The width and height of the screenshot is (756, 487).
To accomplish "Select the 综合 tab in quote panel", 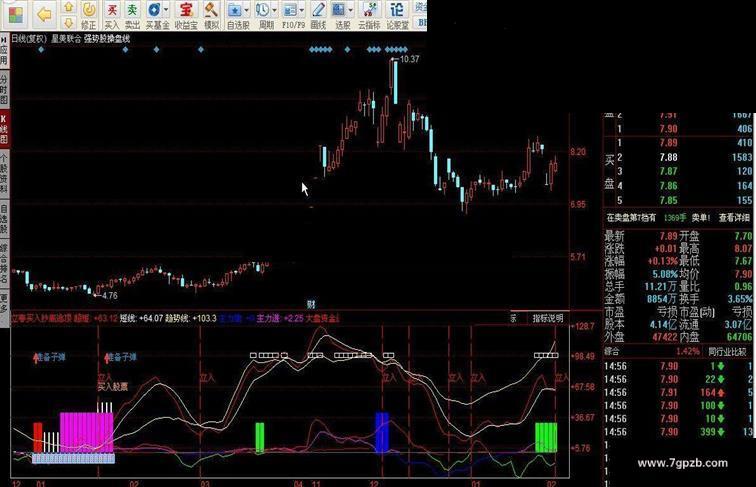I will coord(612,352).
